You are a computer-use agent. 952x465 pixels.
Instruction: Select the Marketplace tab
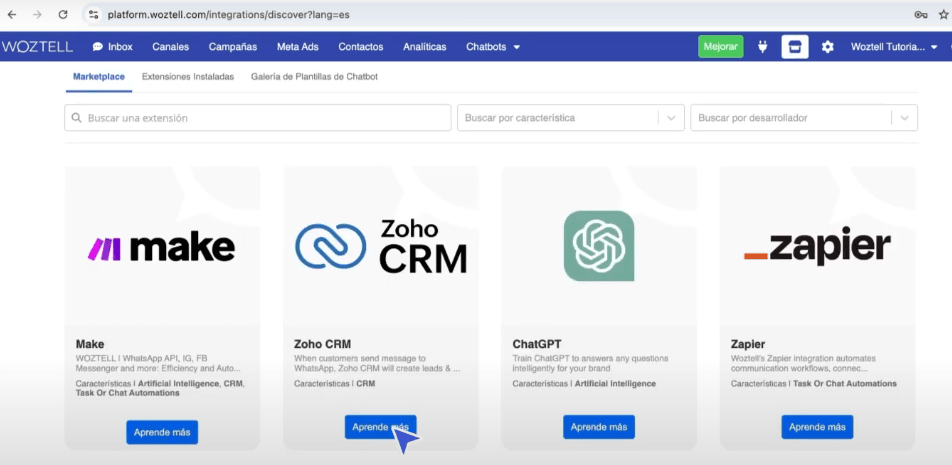click(99, 77)
